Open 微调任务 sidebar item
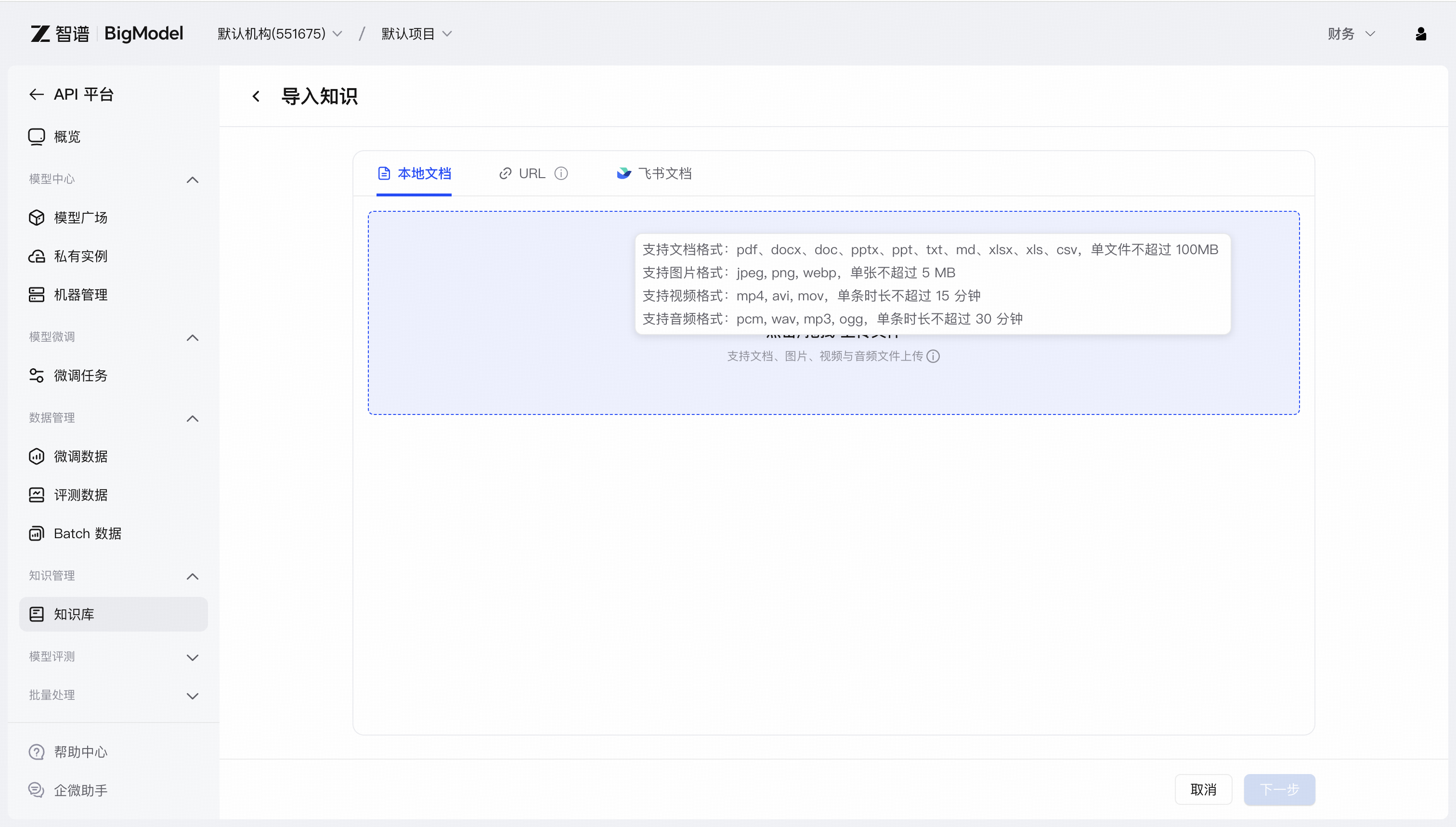This screenshot has height=827, width=1456. coord(80,375)
